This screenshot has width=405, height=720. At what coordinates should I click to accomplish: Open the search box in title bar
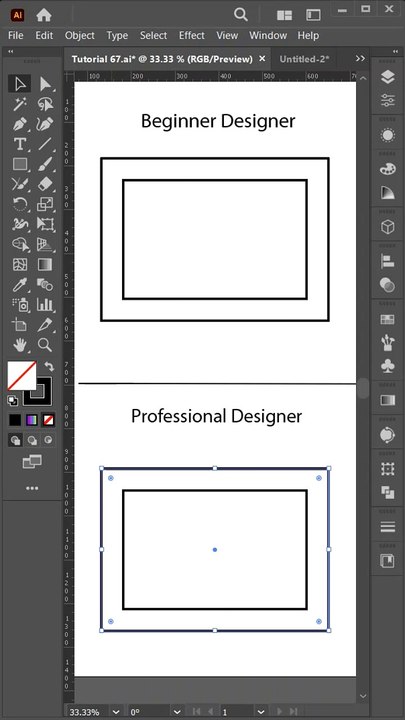pos(241,14)
